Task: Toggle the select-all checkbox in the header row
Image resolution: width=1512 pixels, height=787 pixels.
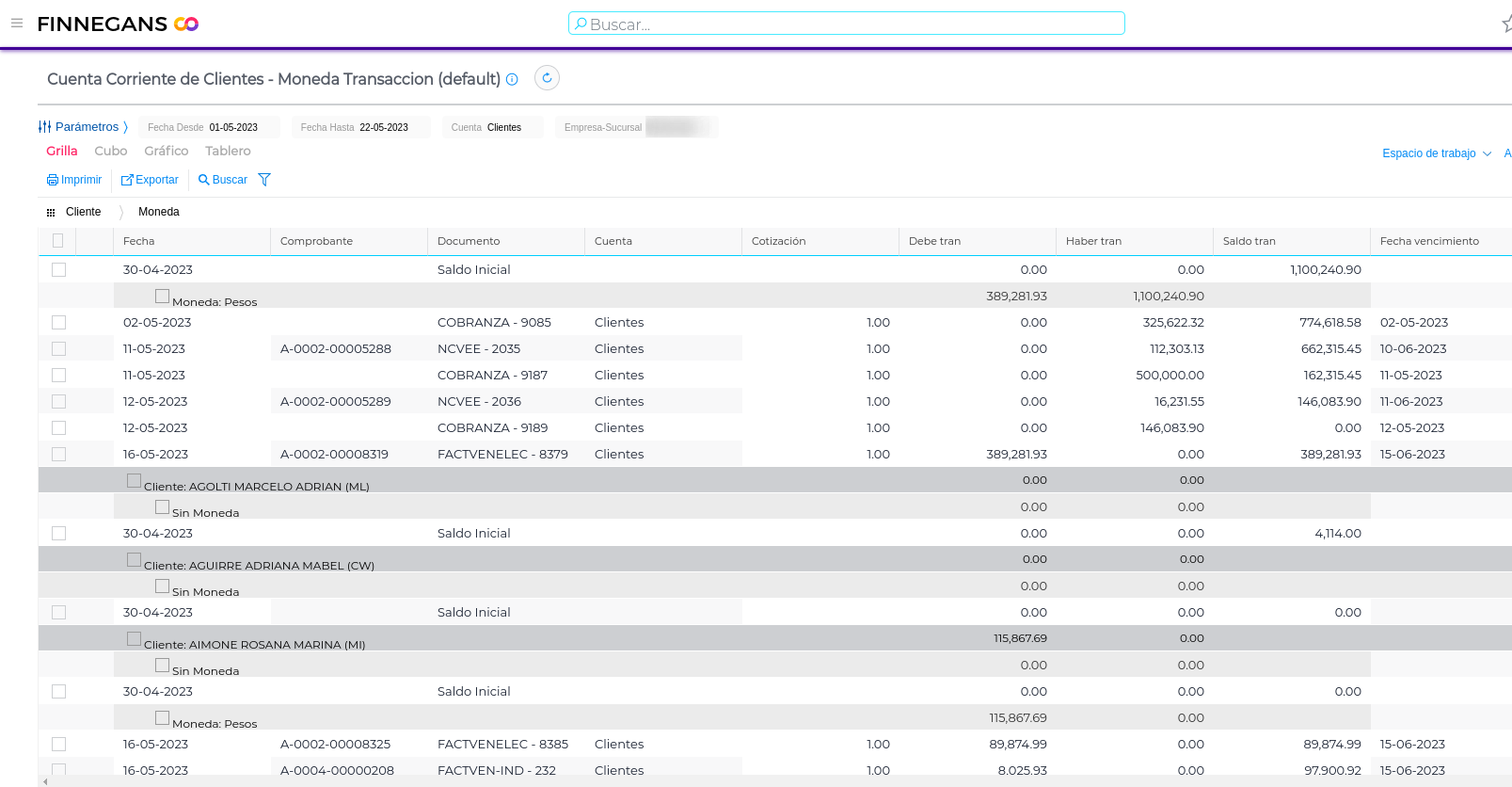Action: tap(58, 241)
